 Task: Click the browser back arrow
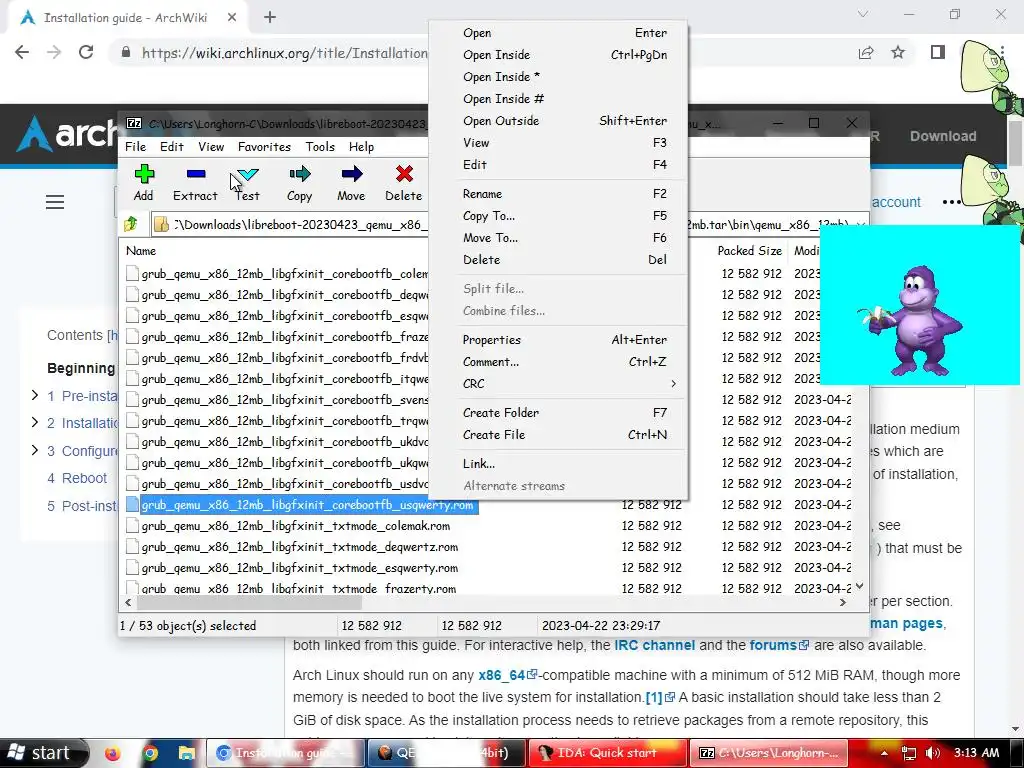pyautogui.click(x=22, y=53)
